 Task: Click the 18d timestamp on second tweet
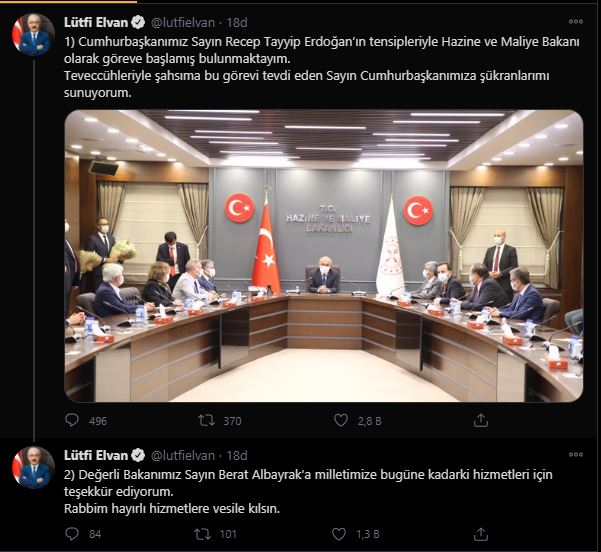tap(237, 455)
